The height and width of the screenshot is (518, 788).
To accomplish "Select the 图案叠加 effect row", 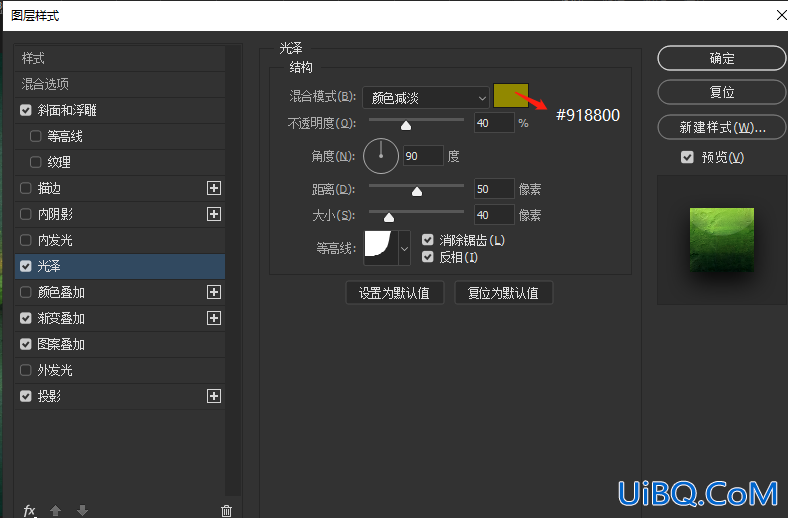I will tap(120, 344).
